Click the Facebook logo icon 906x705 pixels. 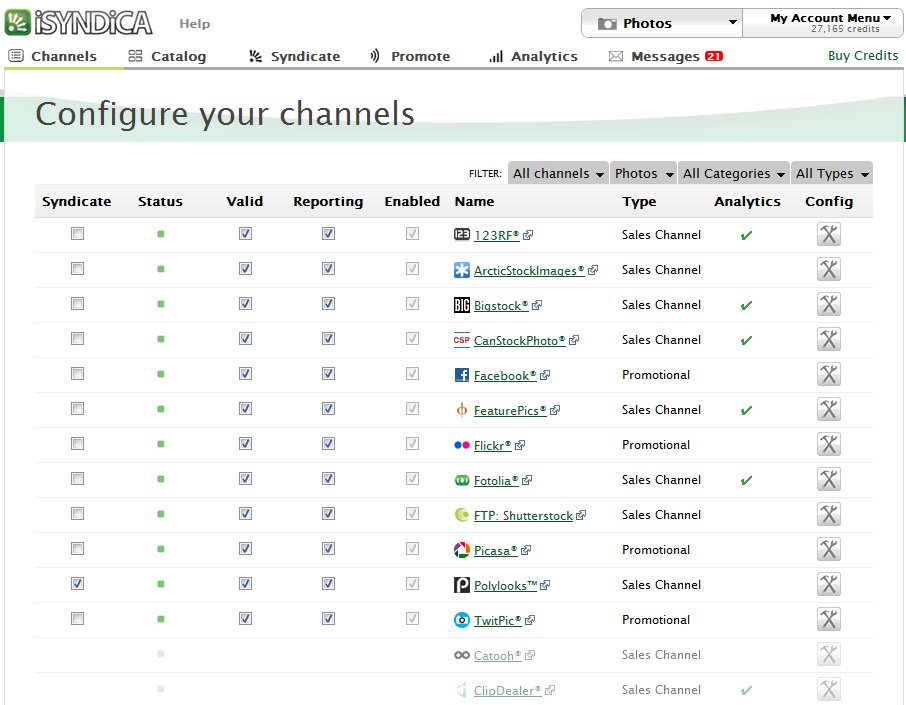(462, 375)
